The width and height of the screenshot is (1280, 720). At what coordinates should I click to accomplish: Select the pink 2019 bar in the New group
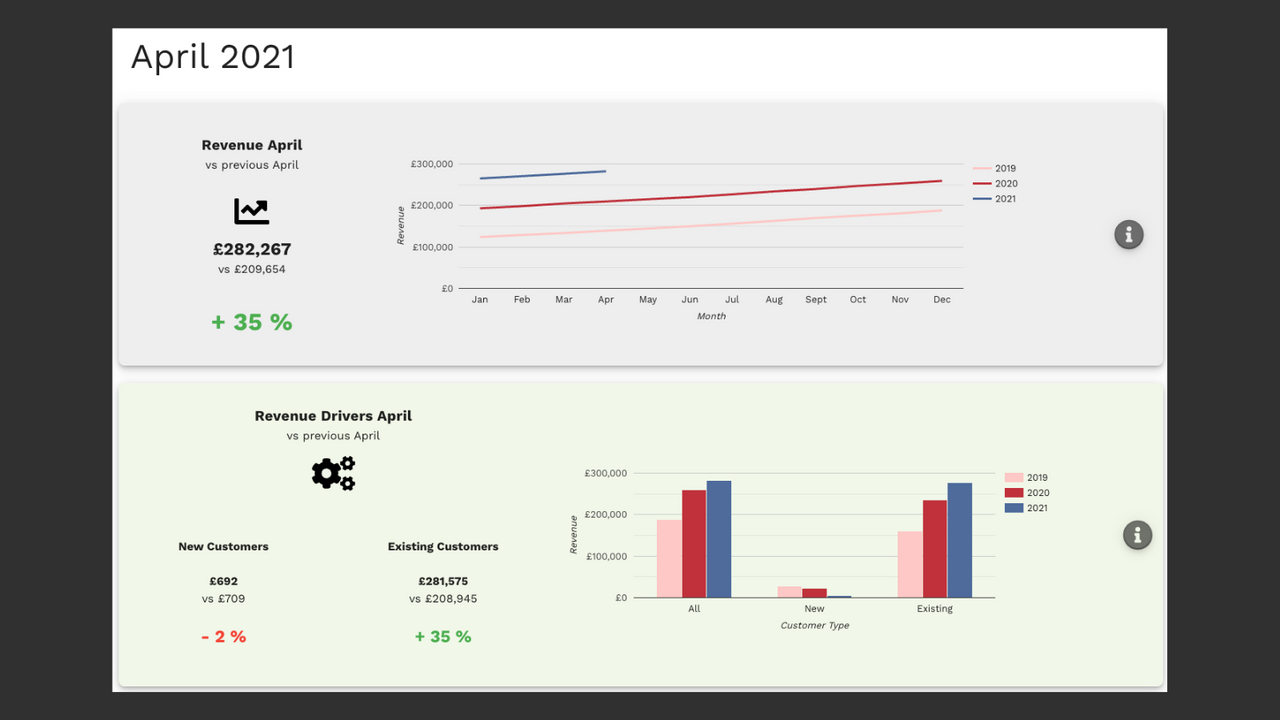coord(790,592)
